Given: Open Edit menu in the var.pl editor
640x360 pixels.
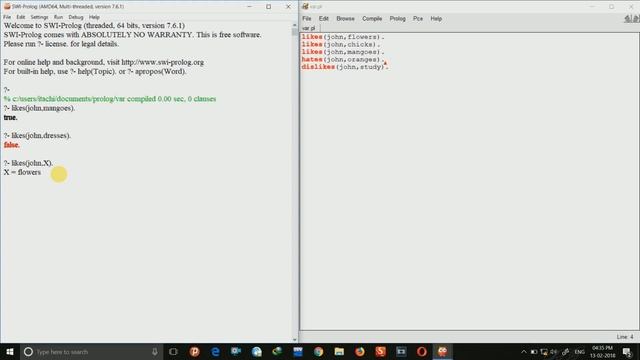Looking at the screenshot, I should click(324, 19).
